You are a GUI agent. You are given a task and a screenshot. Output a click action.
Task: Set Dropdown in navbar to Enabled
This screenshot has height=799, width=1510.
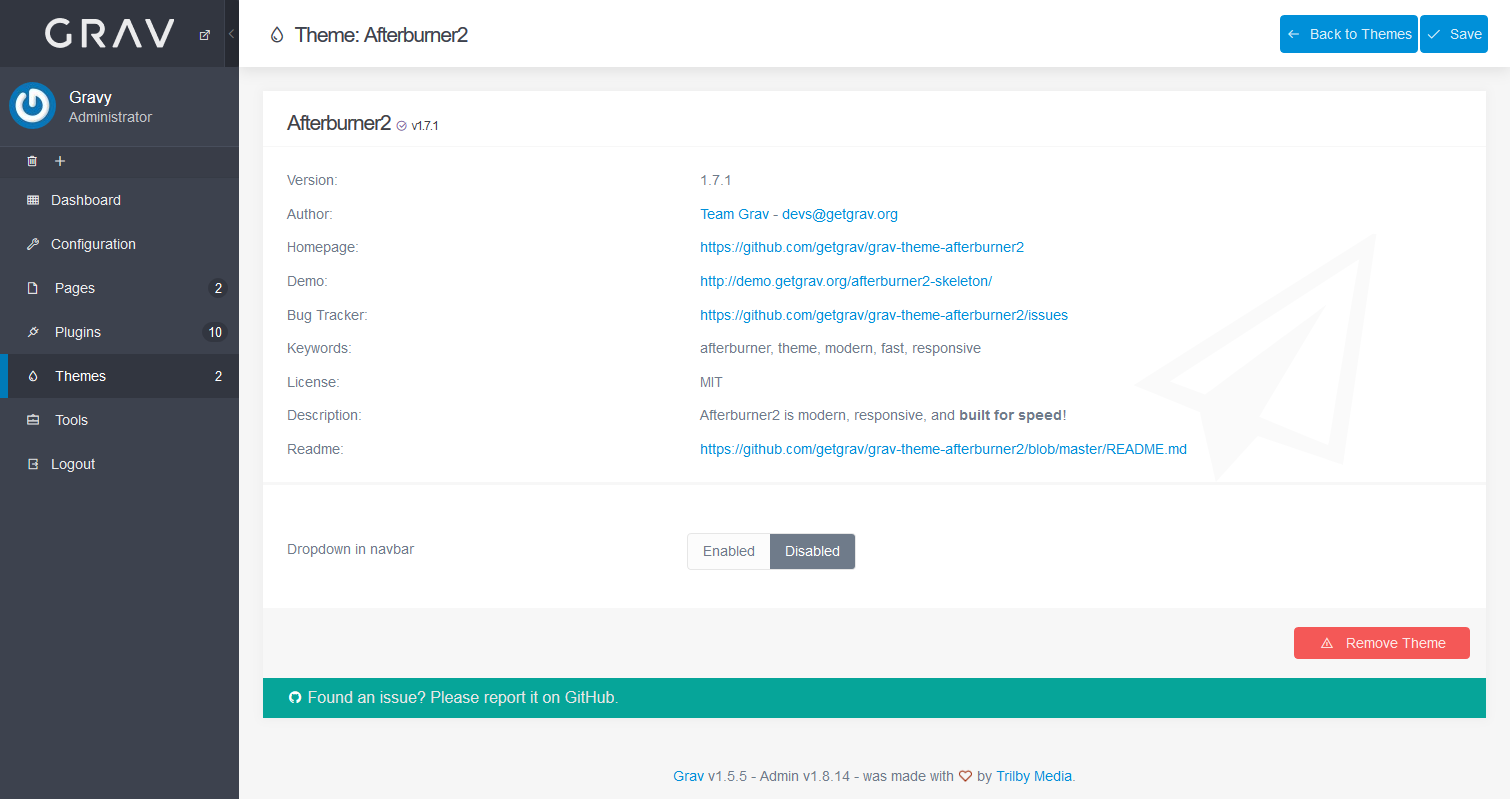[x=729, y=551]
